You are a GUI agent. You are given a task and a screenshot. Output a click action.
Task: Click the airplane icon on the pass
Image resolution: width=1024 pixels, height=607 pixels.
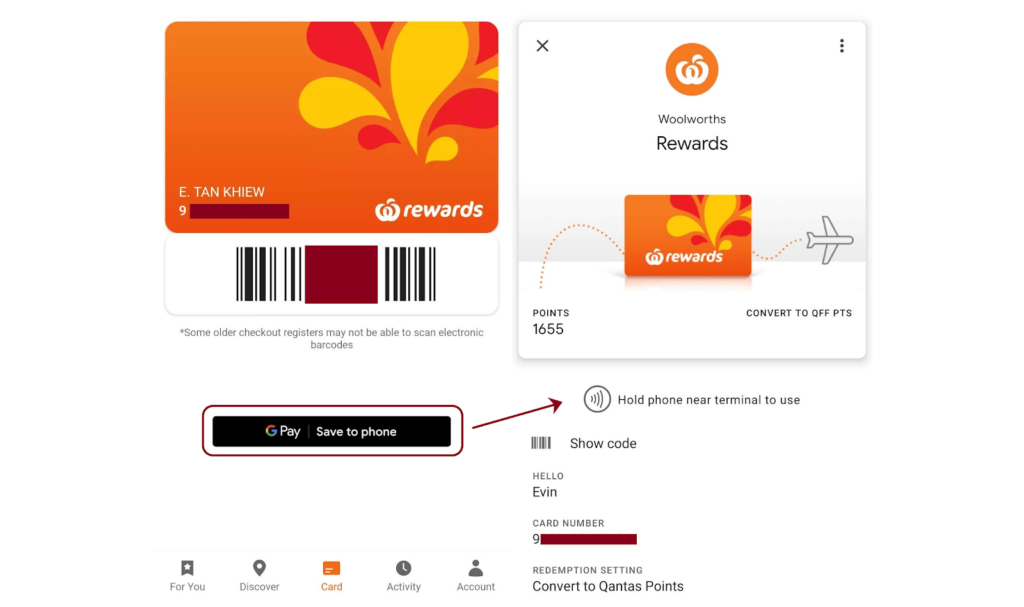829,240
